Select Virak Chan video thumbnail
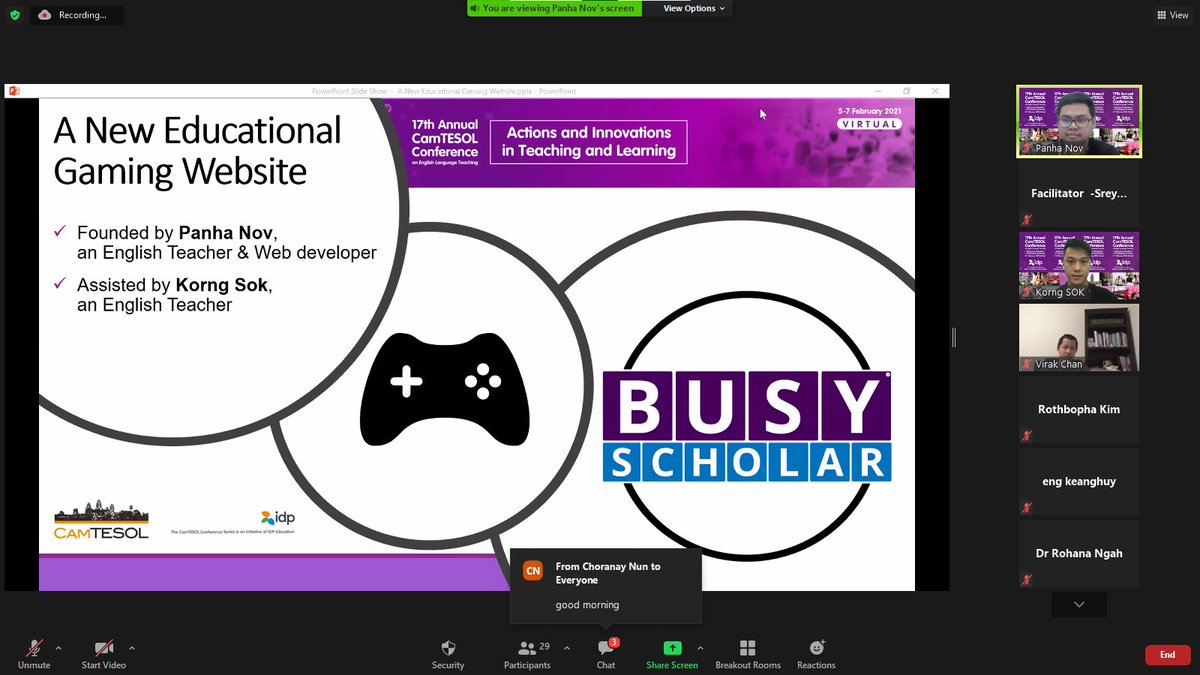The width and height of the screenshot is (1200, 675). (1079, 338)
